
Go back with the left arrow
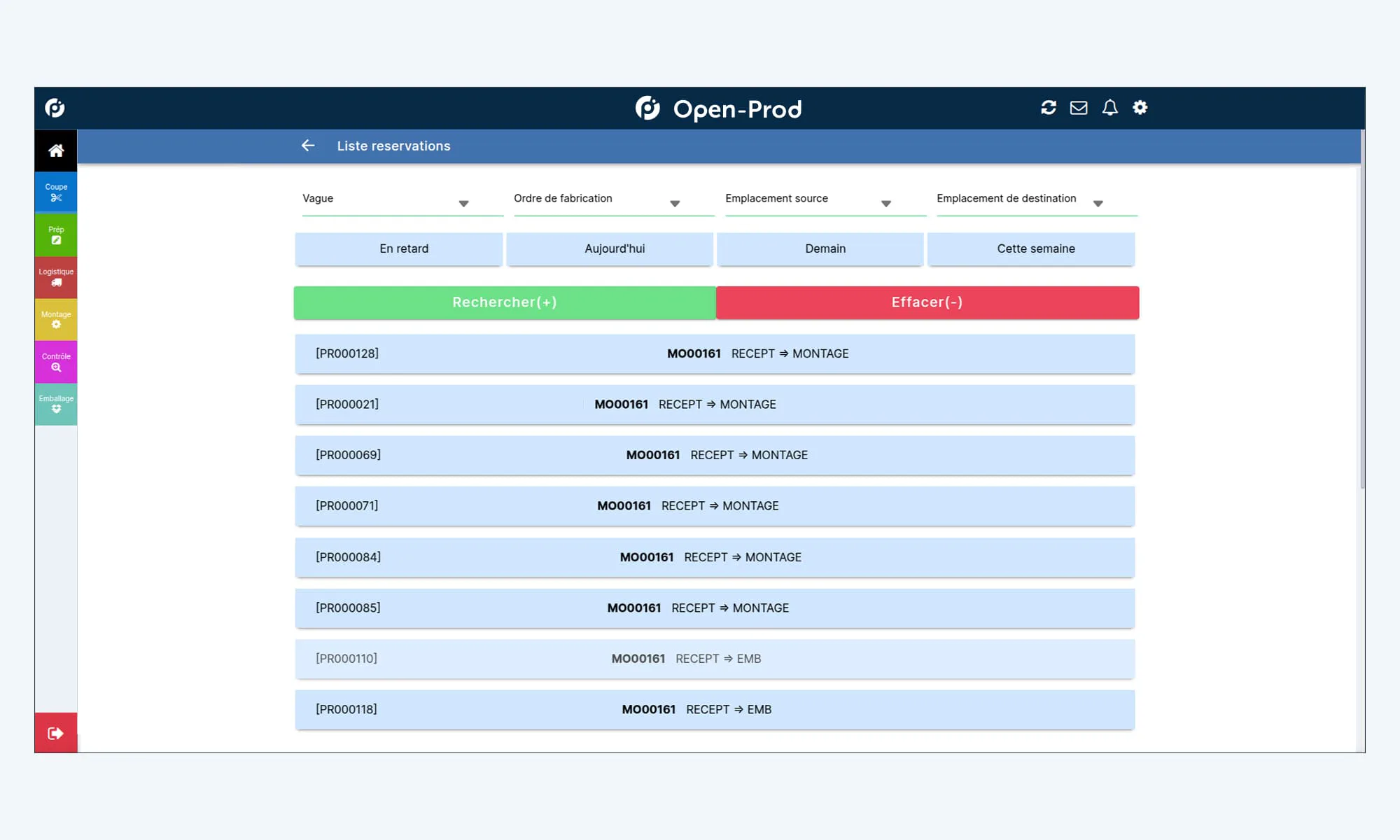click(308, 146)
